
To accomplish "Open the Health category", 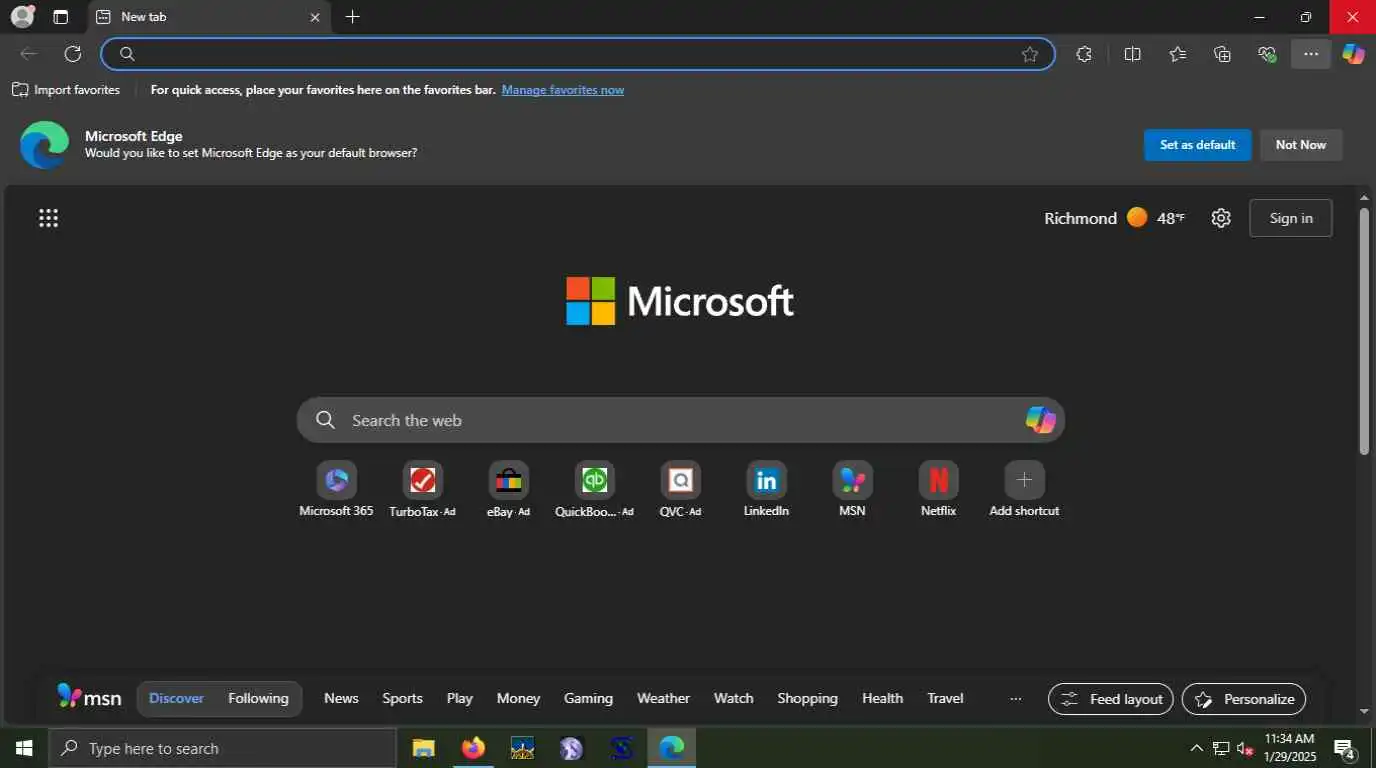I will pos(882,698).
